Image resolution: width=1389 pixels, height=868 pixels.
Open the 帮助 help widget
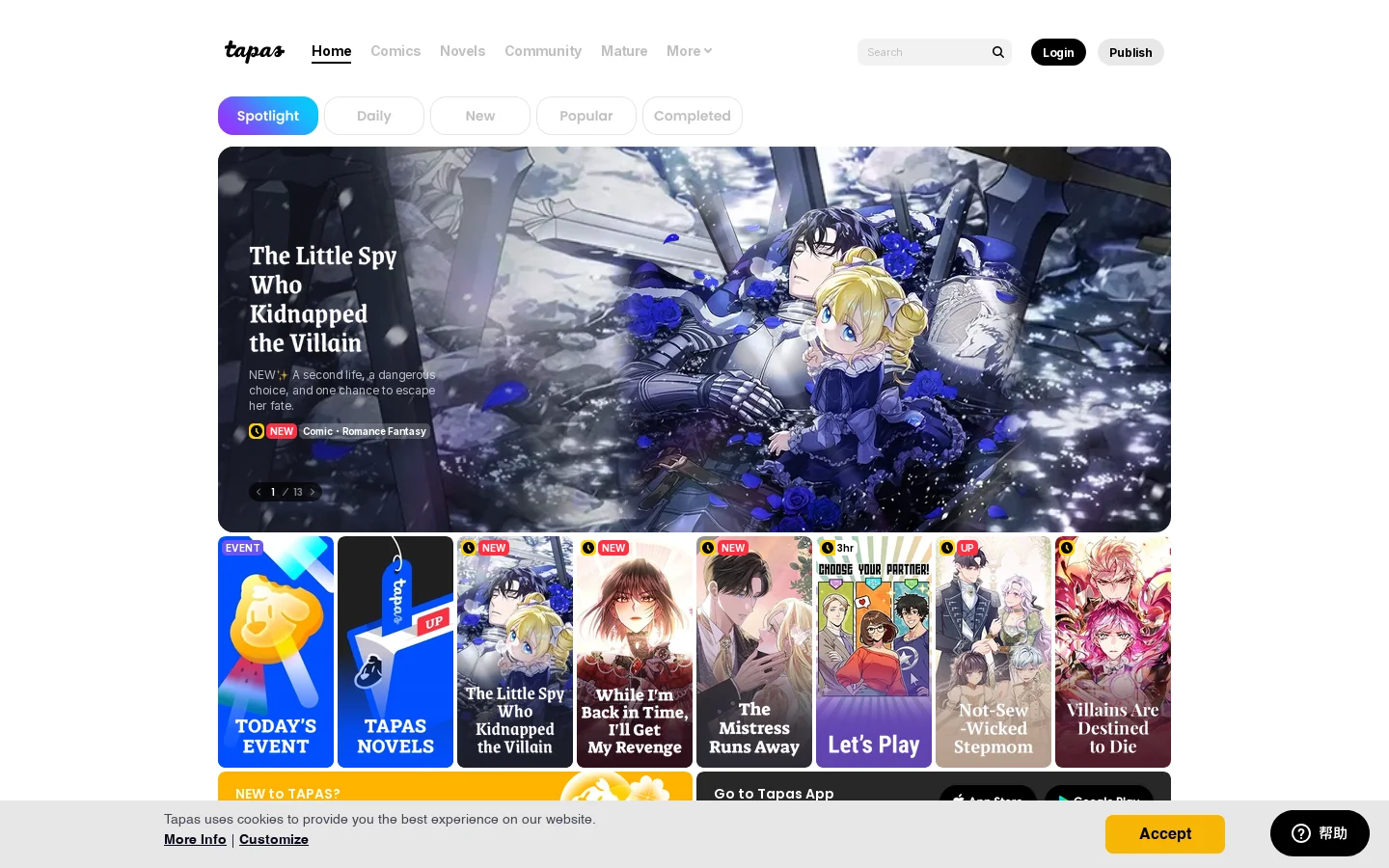tap(1320, 833)
